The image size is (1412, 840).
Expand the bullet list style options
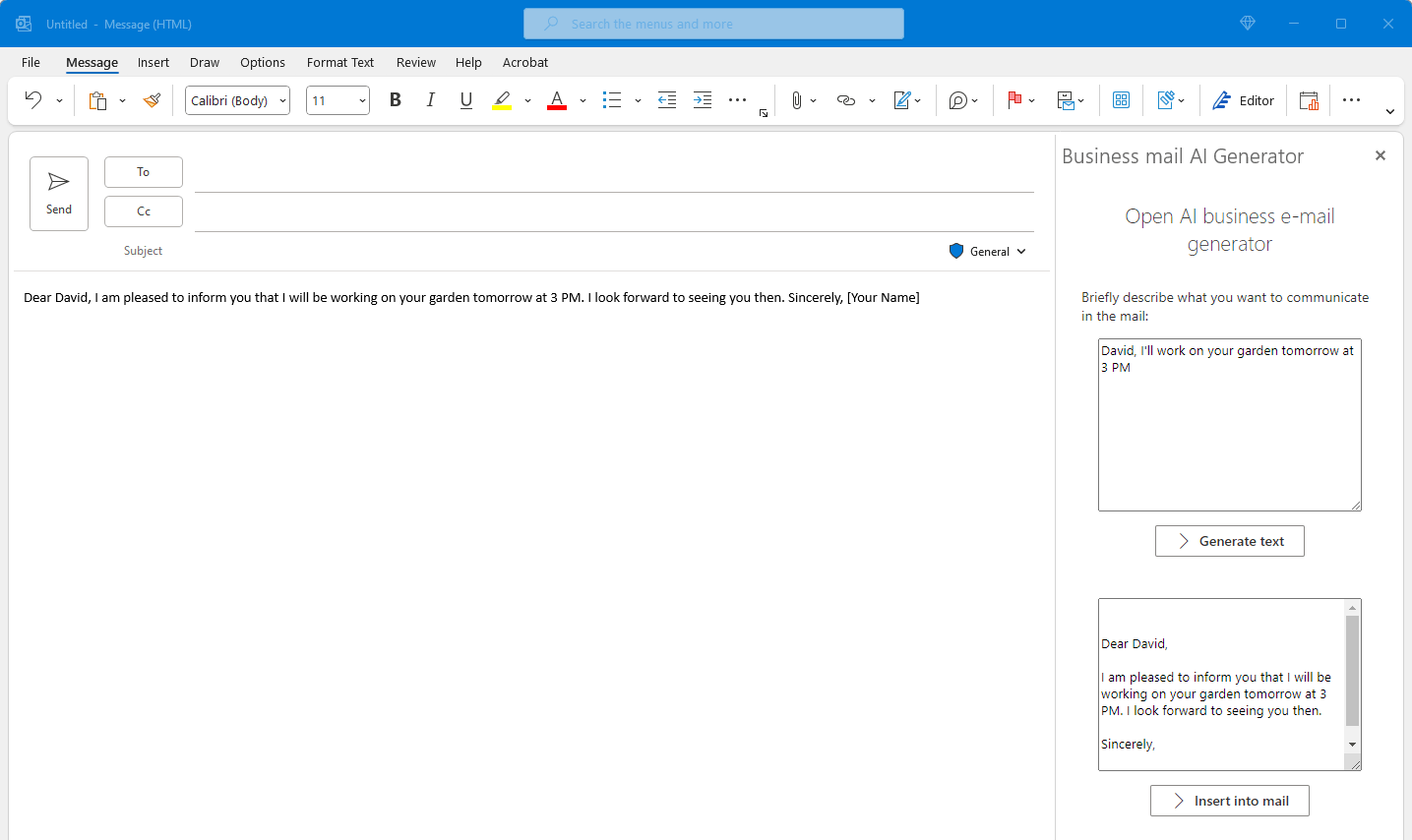637,99
